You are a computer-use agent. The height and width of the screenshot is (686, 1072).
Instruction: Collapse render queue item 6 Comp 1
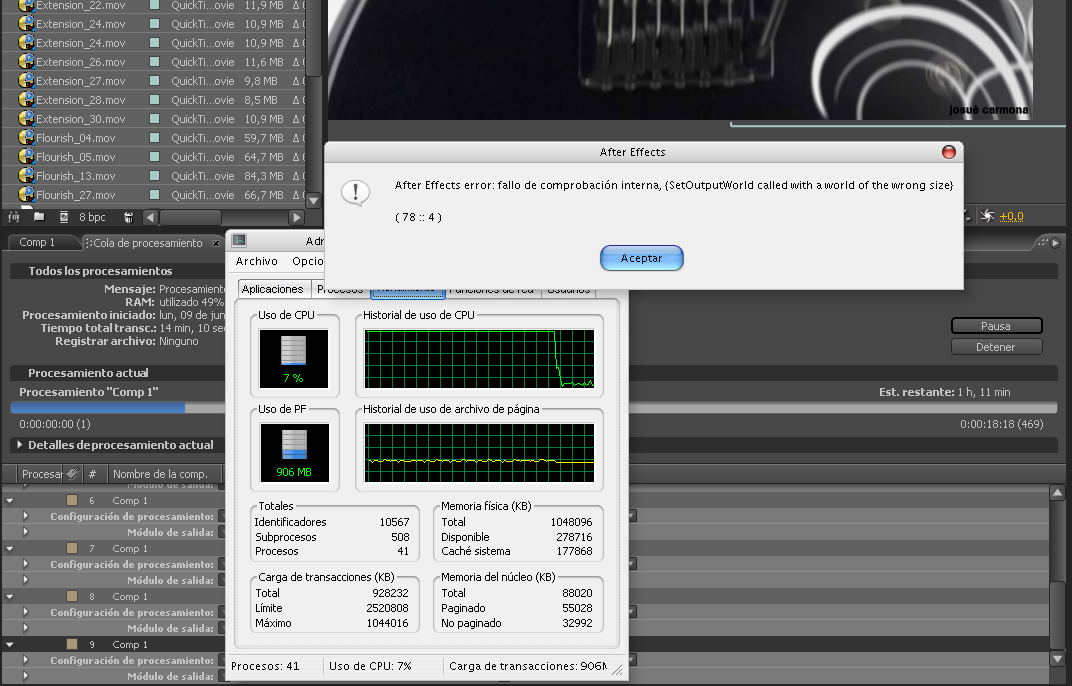coord(10,501)
